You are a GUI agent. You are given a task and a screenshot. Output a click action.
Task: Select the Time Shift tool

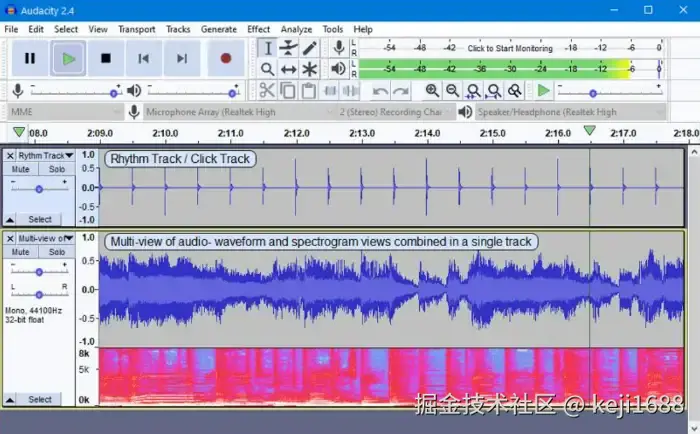(x=288, y=69)
